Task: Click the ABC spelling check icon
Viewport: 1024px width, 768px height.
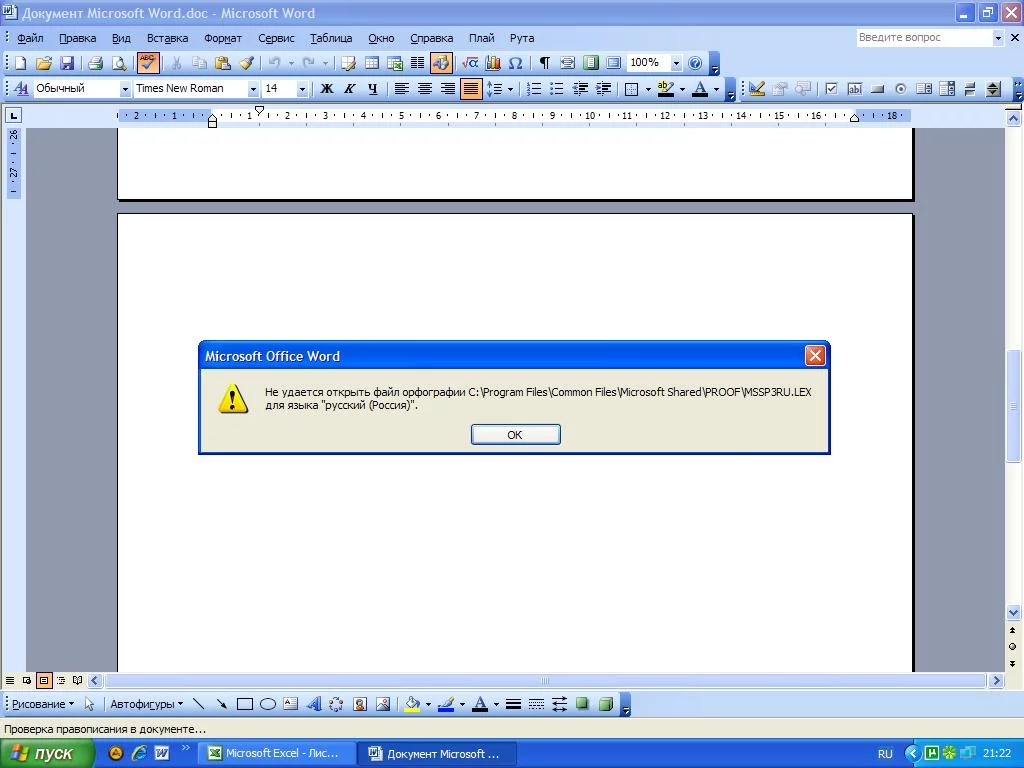Action: click(x=148, y=63)
